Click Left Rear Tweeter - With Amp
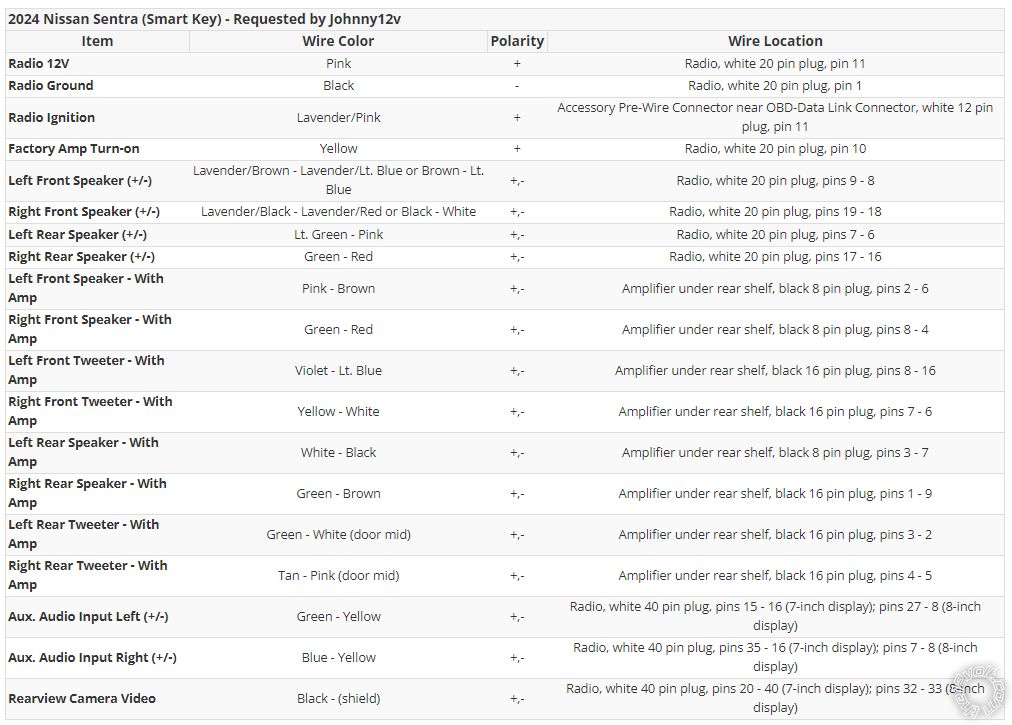 pos(83,534)
